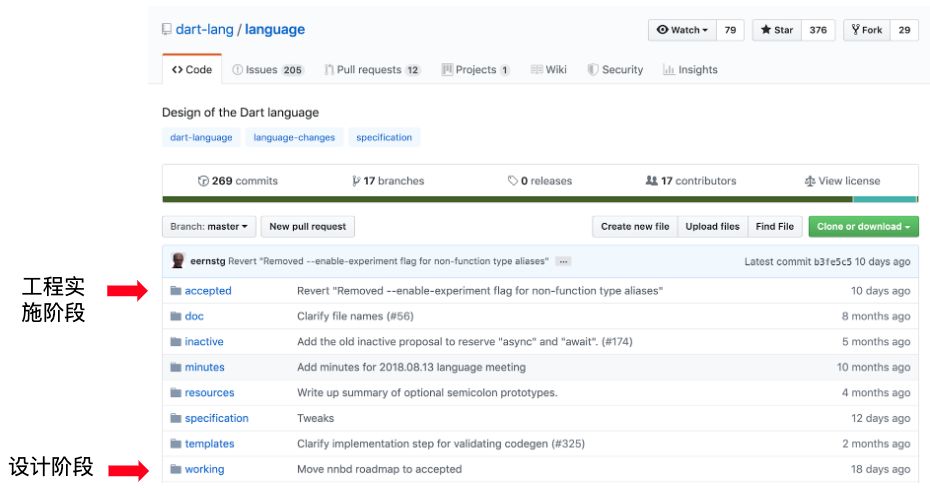Open the Watch dropdown
The image size is (930, 488).
pos(682,30)
